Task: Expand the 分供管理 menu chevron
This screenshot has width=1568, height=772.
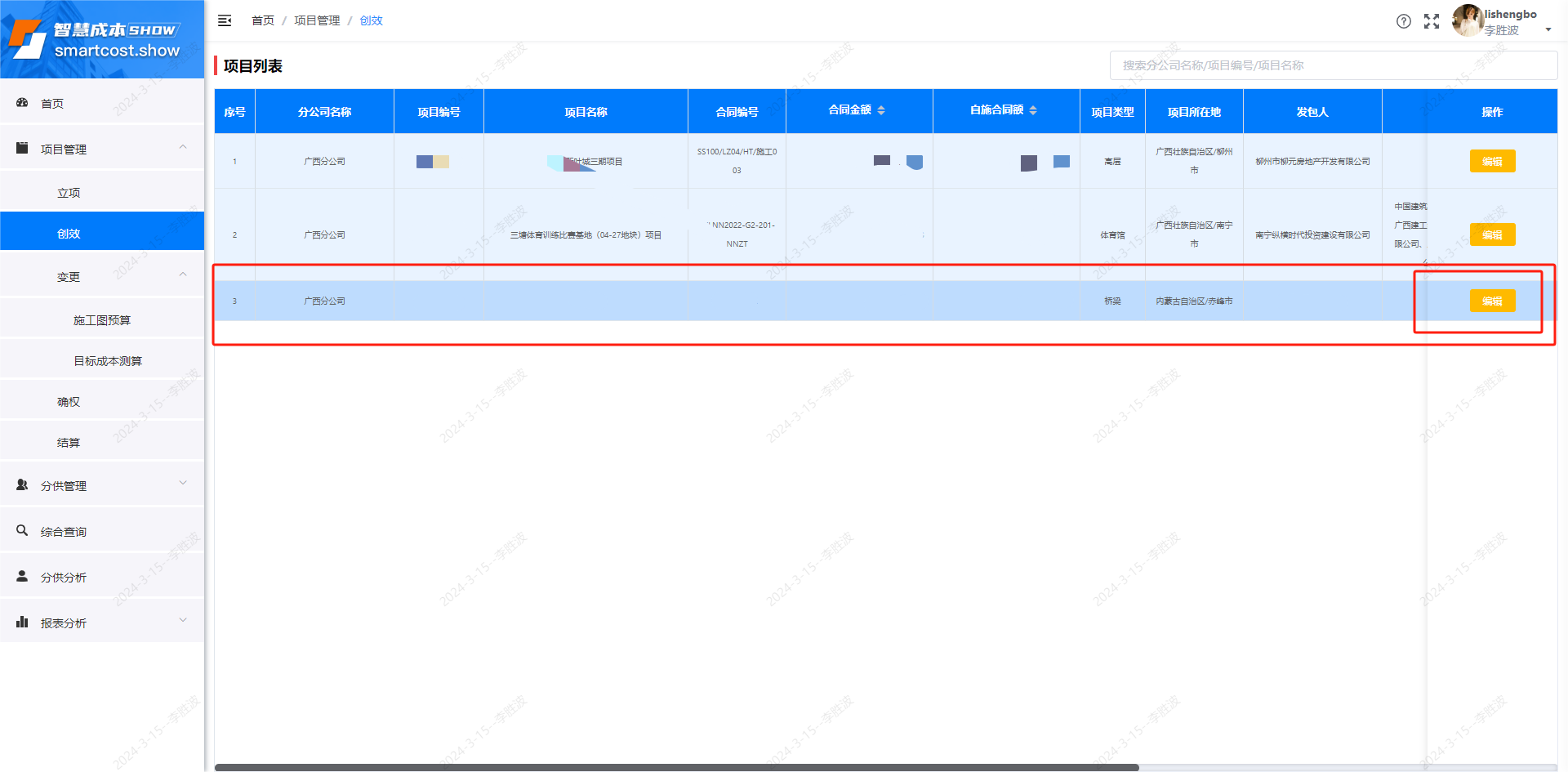Action: [x=183, y=484]
